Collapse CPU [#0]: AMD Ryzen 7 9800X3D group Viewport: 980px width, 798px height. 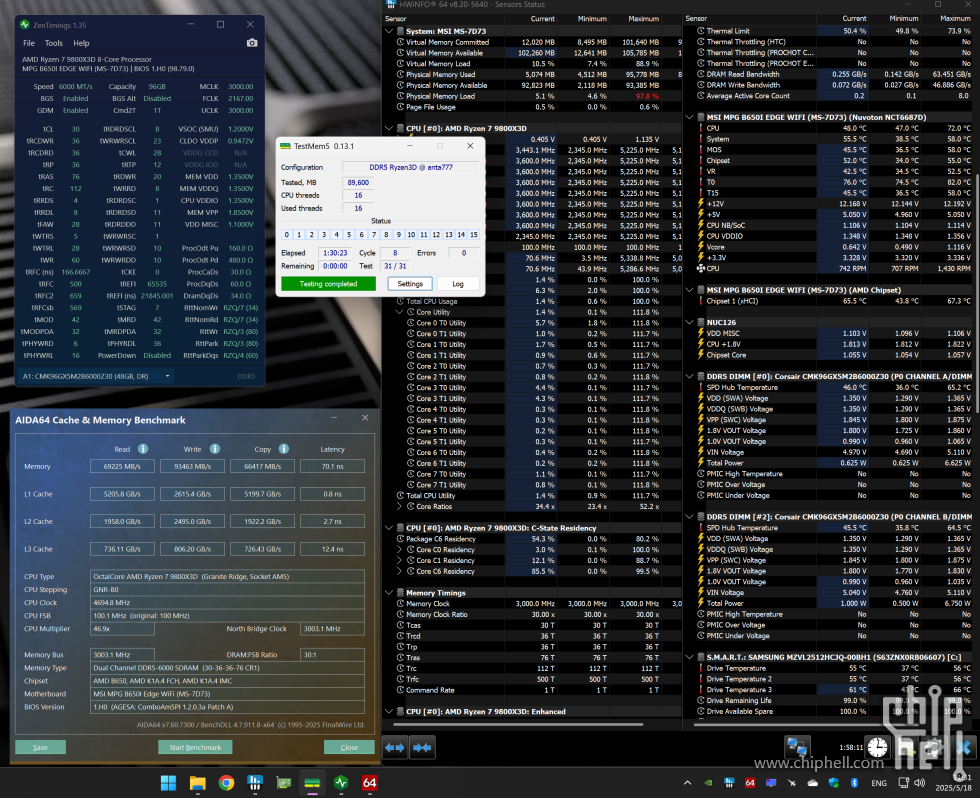click(x=389, y=128)
